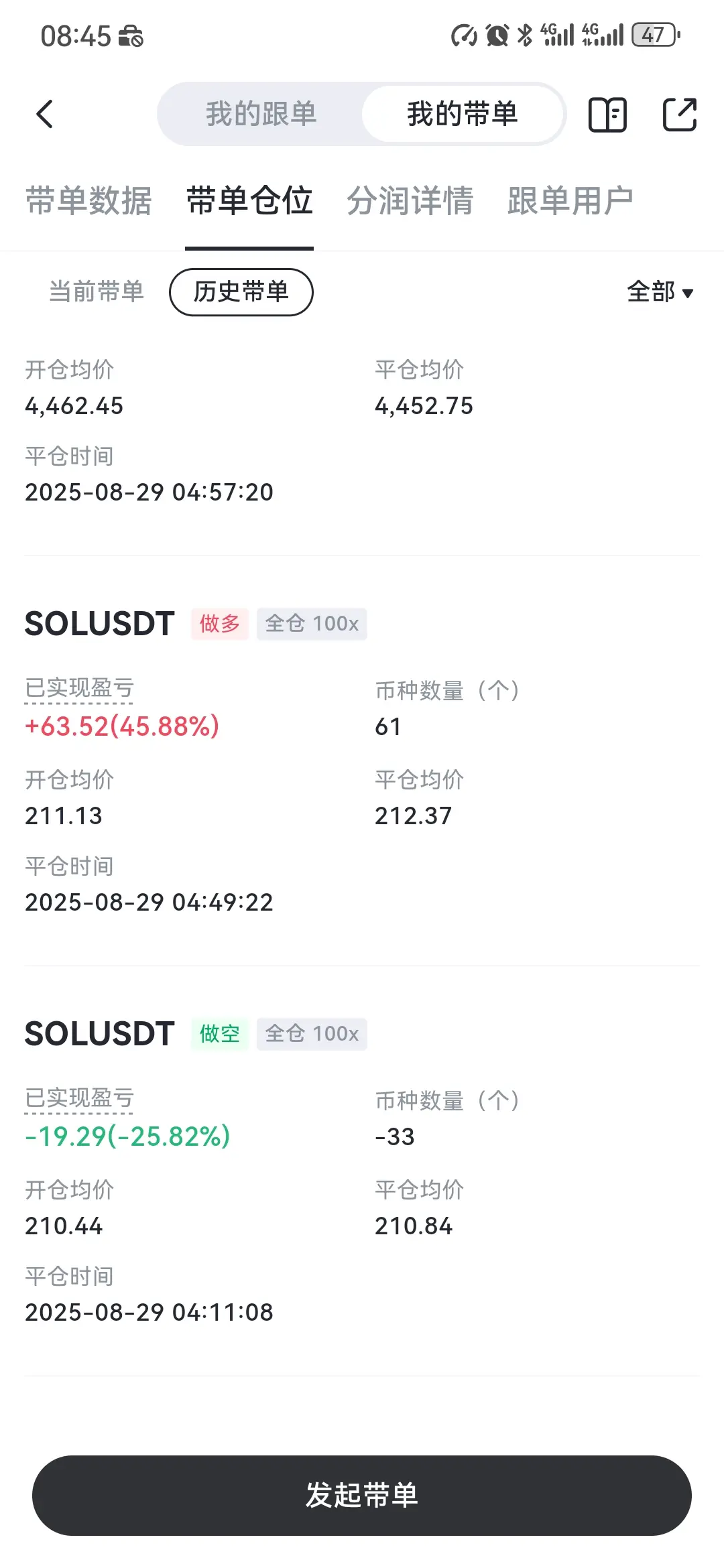Expand the 全部 dropdown filter

click(660, 292)
